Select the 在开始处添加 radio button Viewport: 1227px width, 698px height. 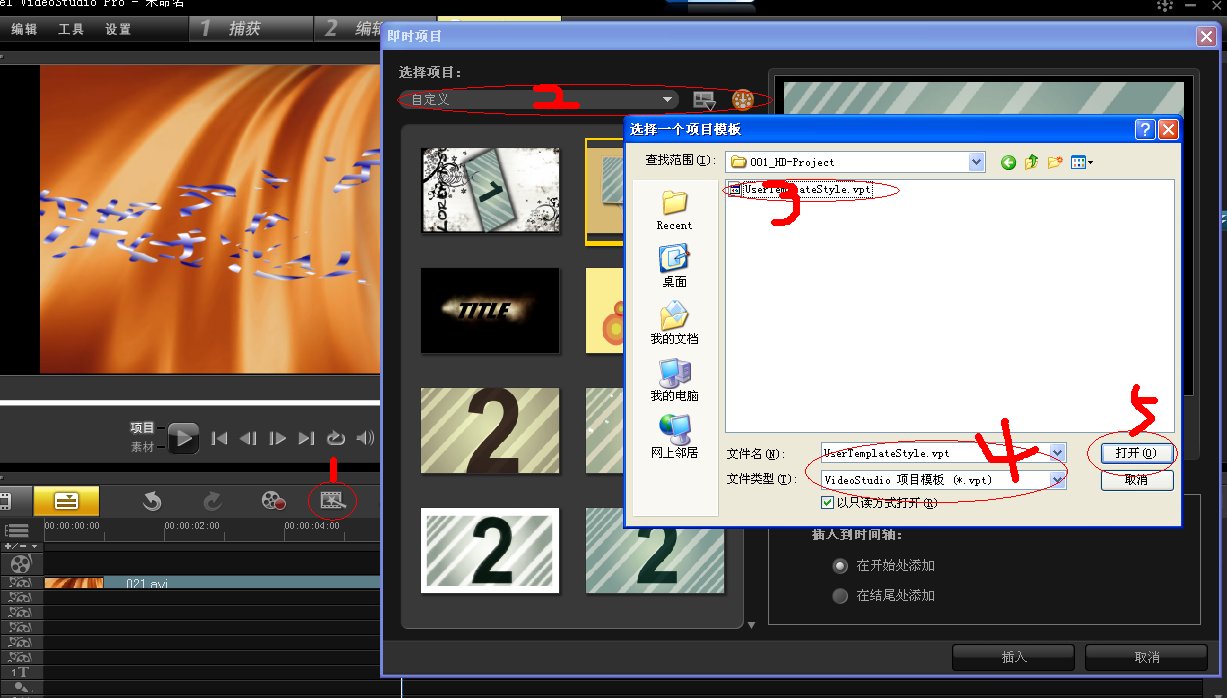(x=840, y=566)
